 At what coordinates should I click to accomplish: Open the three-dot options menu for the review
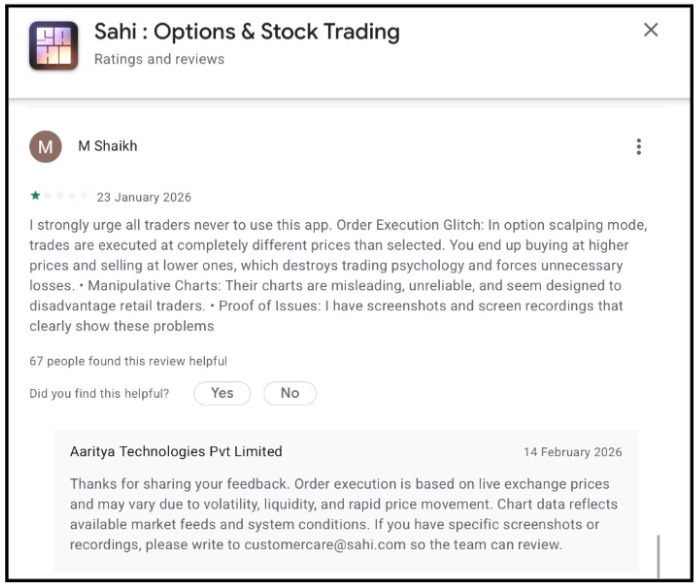tap(638, 147)
